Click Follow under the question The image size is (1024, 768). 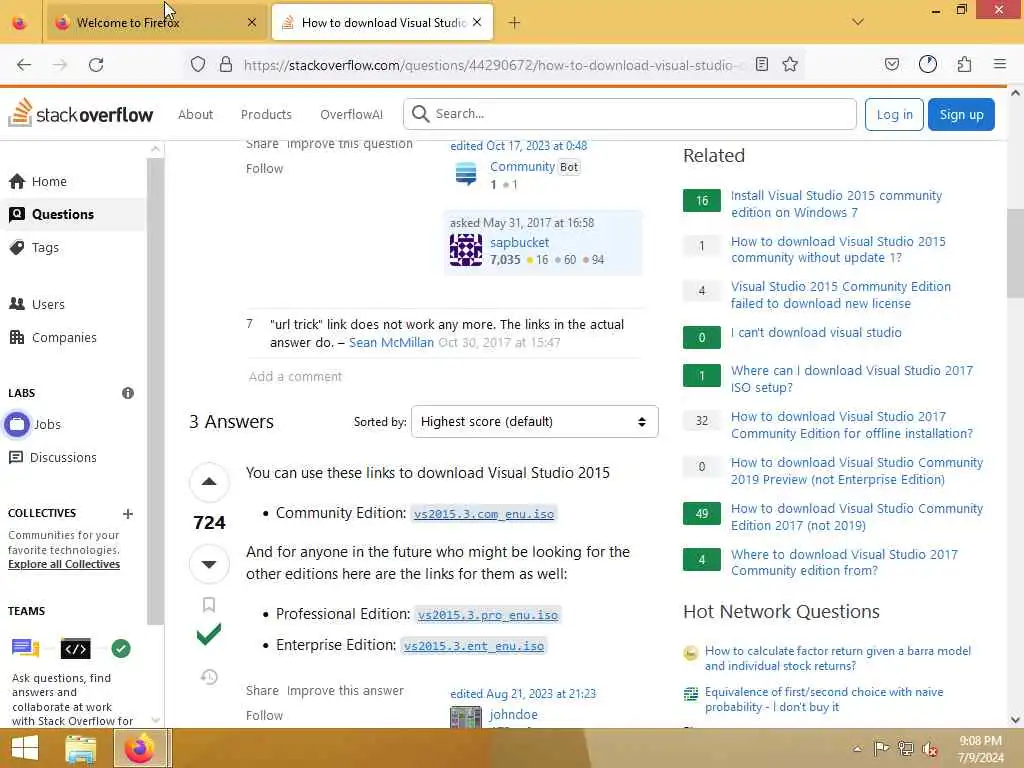[264, 168]
